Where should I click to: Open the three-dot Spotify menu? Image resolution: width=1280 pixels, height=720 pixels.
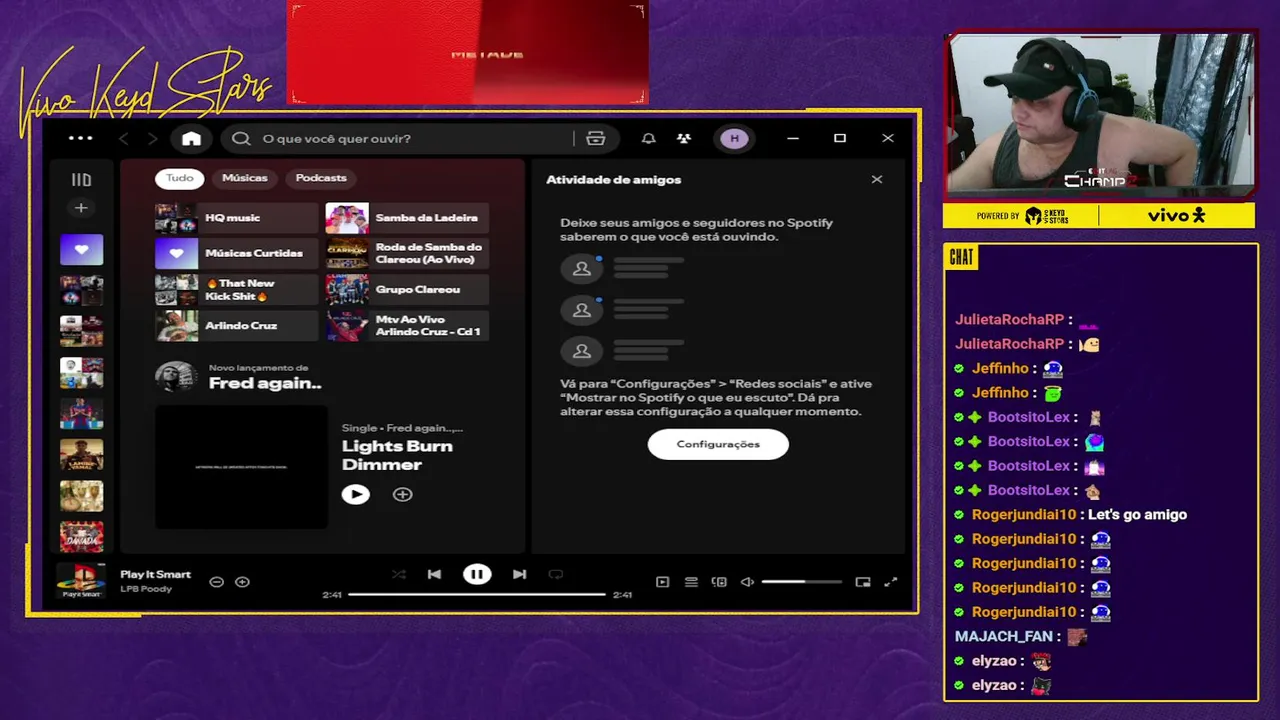pos(80,139)
